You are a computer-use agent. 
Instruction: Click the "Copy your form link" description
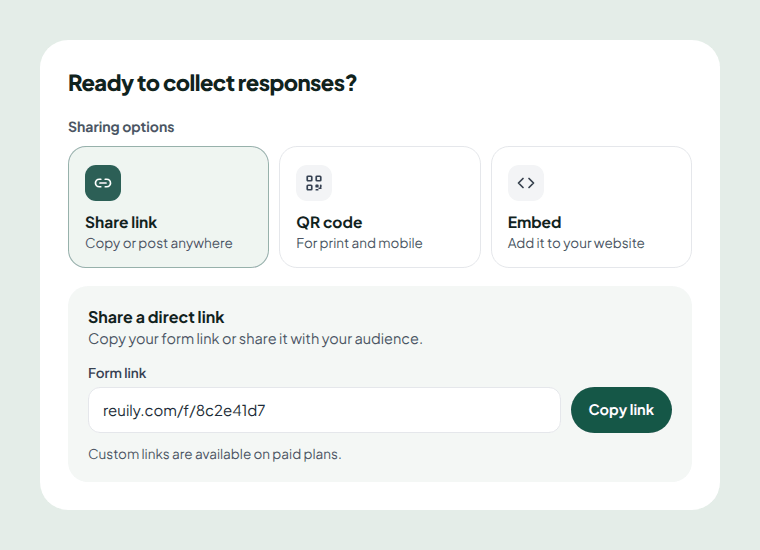pyautogui.click(x=255, y=339)
